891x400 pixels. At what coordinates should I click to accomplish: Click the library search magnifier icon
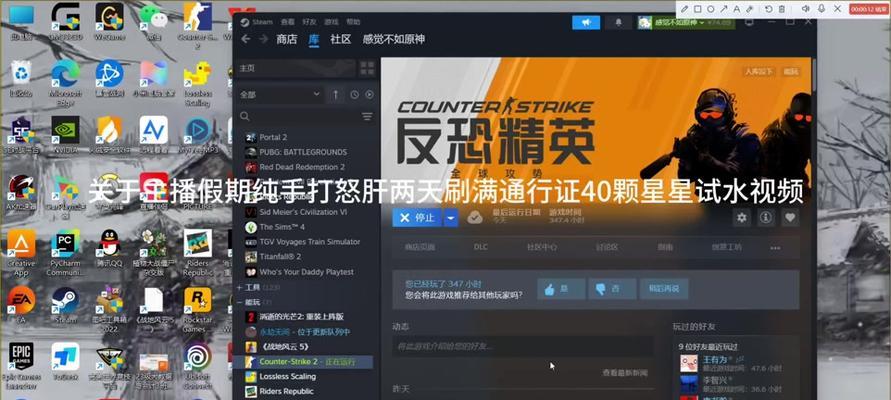tap(245, 116)
